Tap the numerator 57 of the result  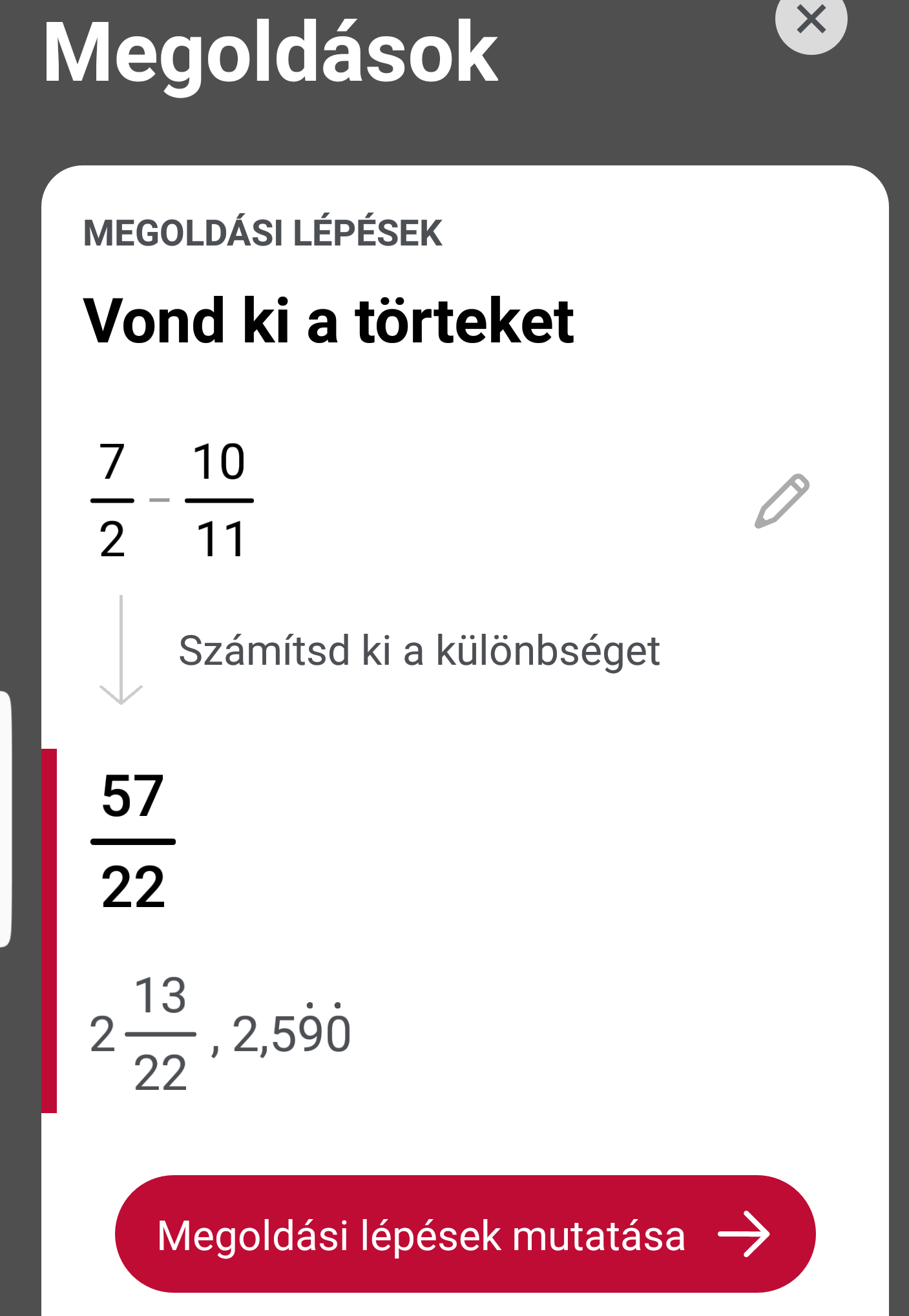[x=133, y=796]
